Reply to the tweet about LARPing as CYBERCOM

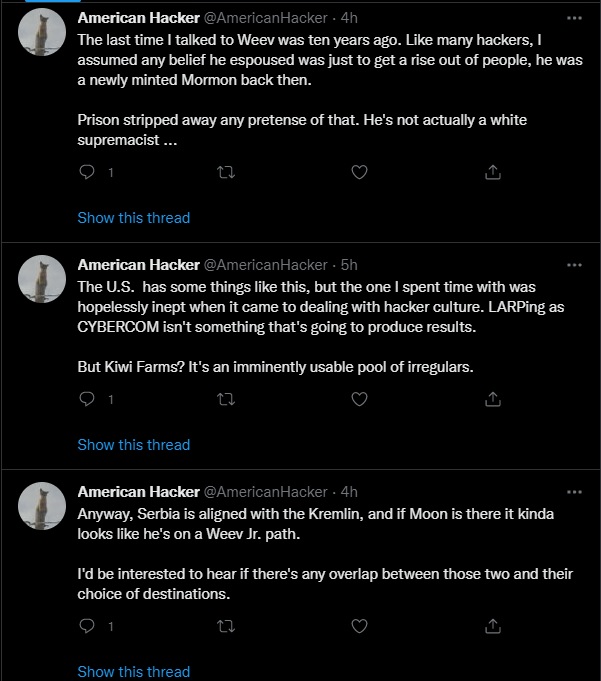click(87, 399)
